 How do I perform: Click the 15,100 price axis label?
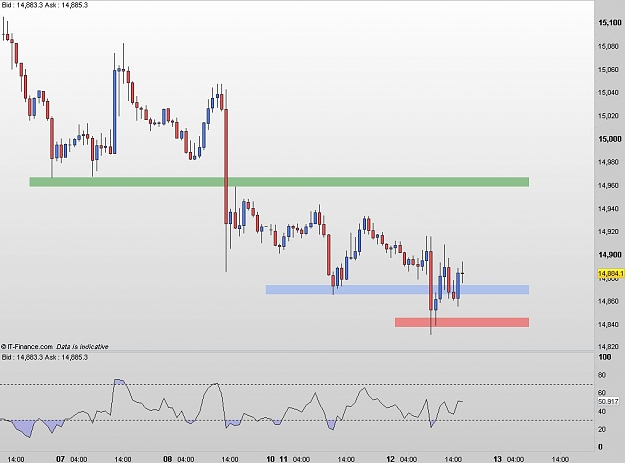(610, 23)
